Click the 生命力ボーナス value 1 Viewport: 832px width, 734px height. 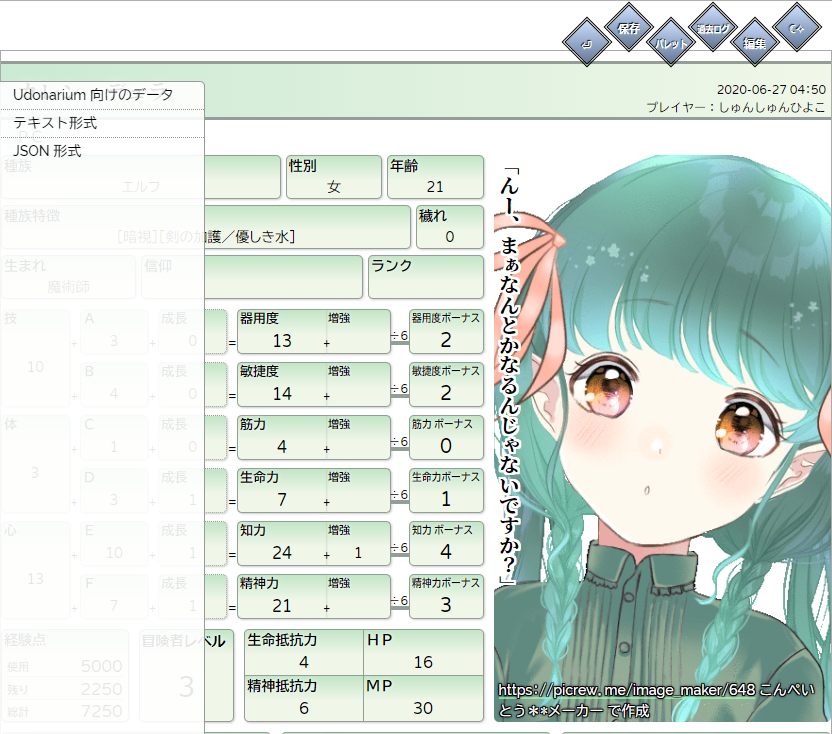point(446,499)
